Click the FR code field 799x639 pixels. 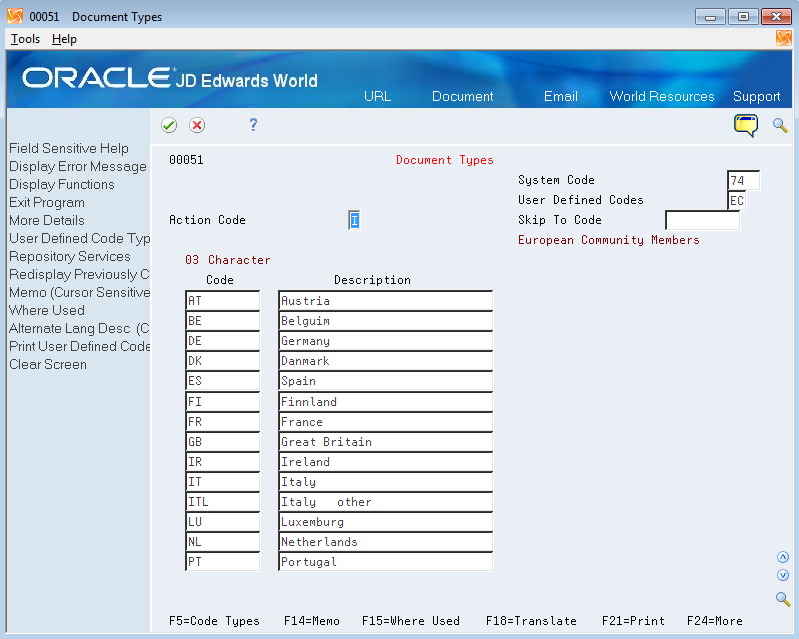point(223,421)
